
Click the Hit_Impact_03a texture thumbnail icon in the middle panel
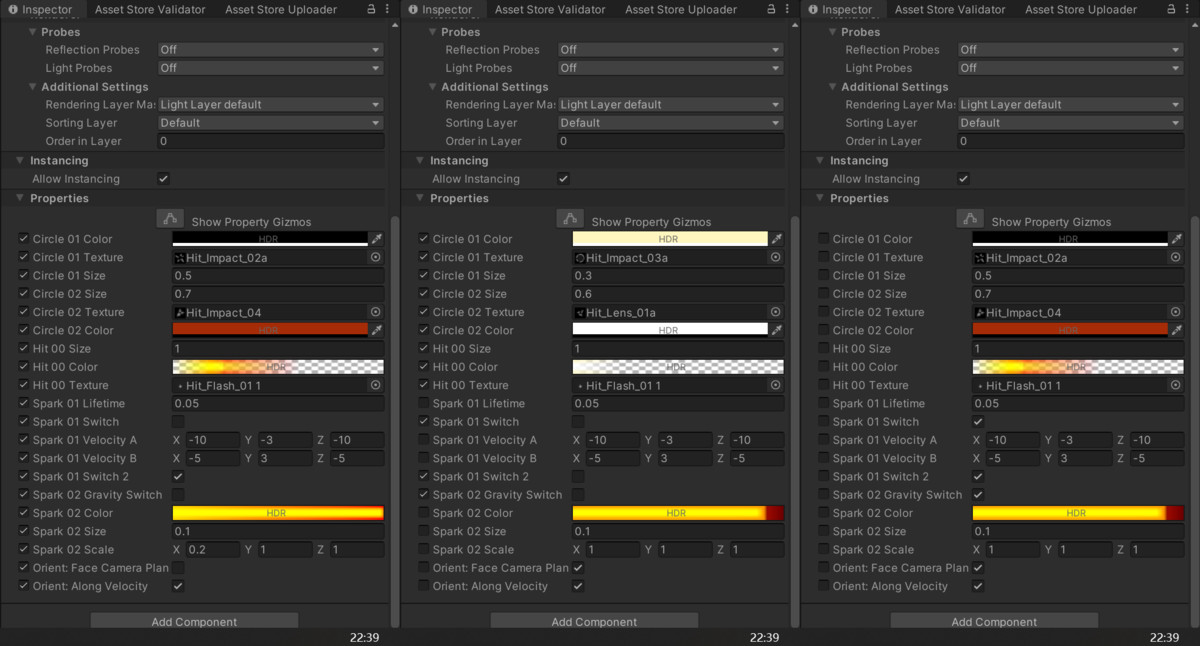click(x=580, y=258)
